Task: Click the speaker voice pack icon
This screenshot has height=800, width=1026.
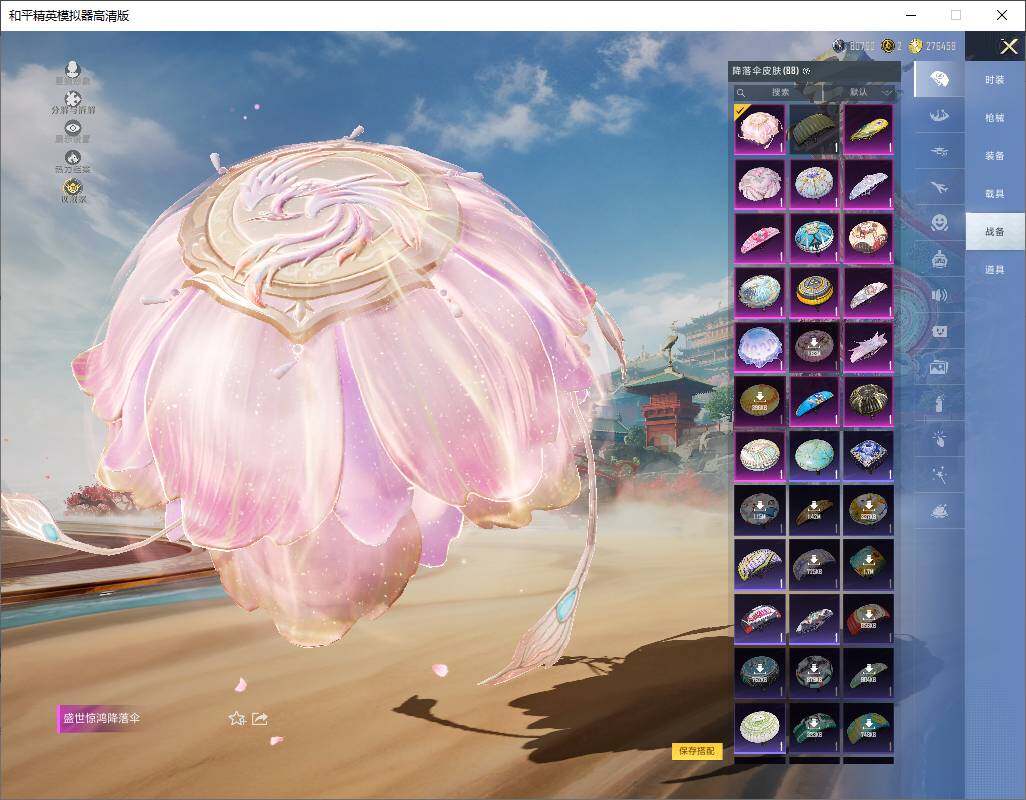Action: click(x=938, y=295)
